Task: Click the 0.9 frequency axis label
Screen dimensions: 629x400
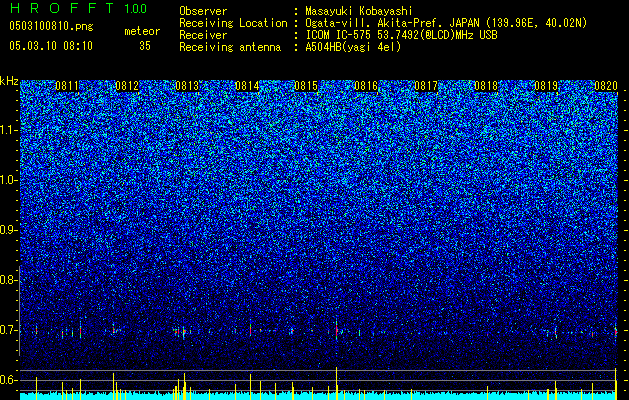Action: (x=8, y=230)
